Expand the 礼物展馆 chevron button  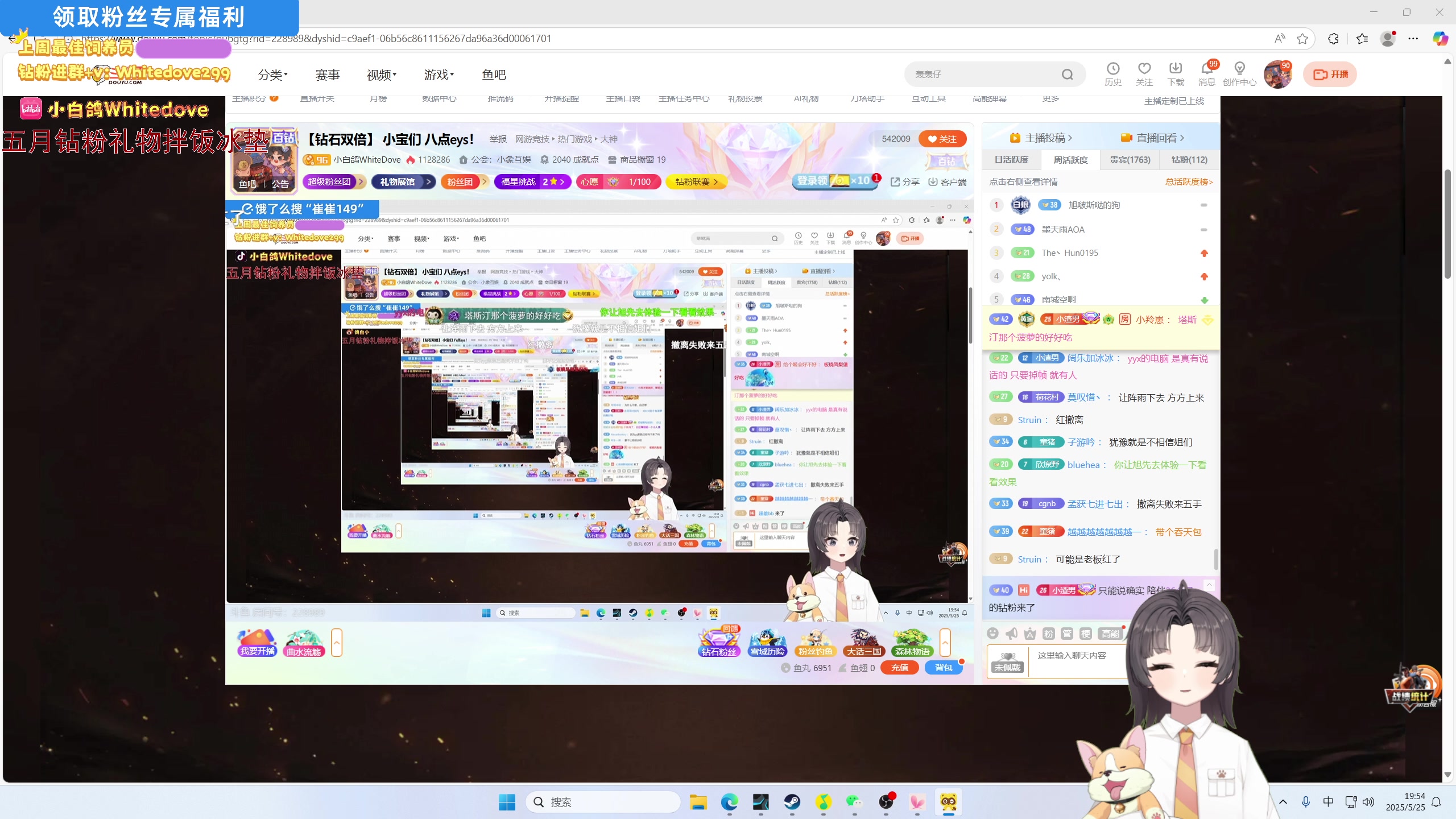[x=428, y=182]
